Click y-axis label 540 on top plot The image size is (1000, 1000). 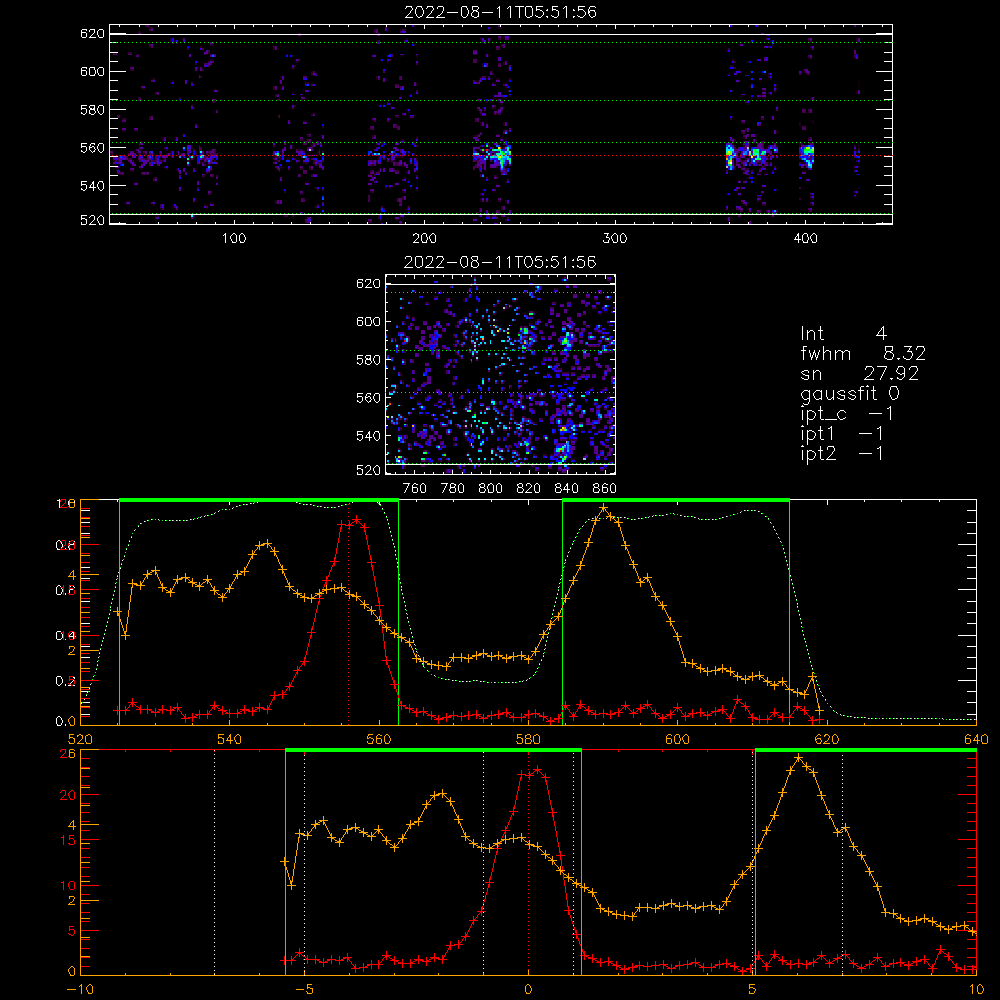(92, 186)
